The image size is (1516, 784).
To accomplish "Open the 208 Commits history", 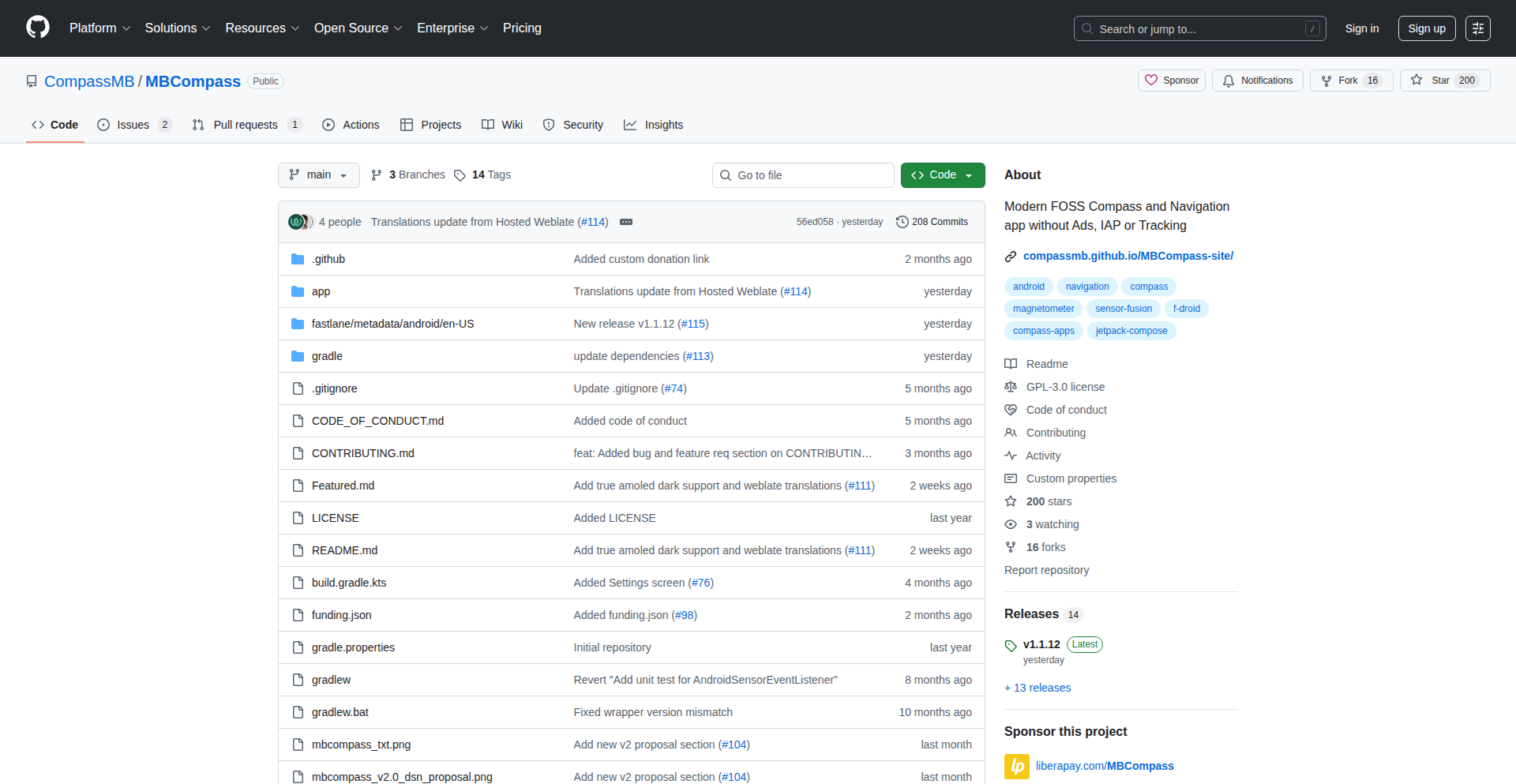I will (932, 222).
